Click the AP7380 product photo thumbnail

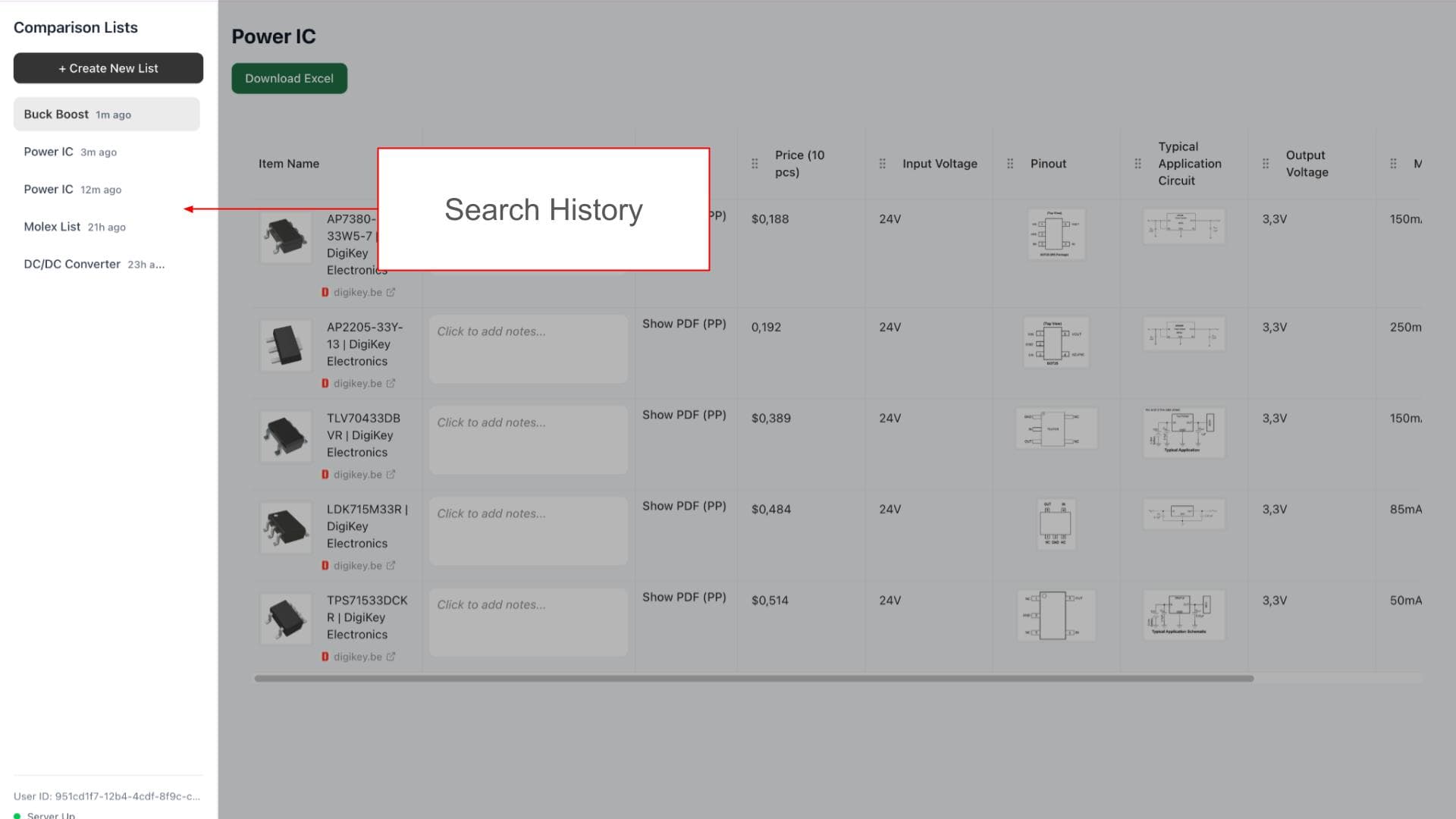tap(285, 237)
